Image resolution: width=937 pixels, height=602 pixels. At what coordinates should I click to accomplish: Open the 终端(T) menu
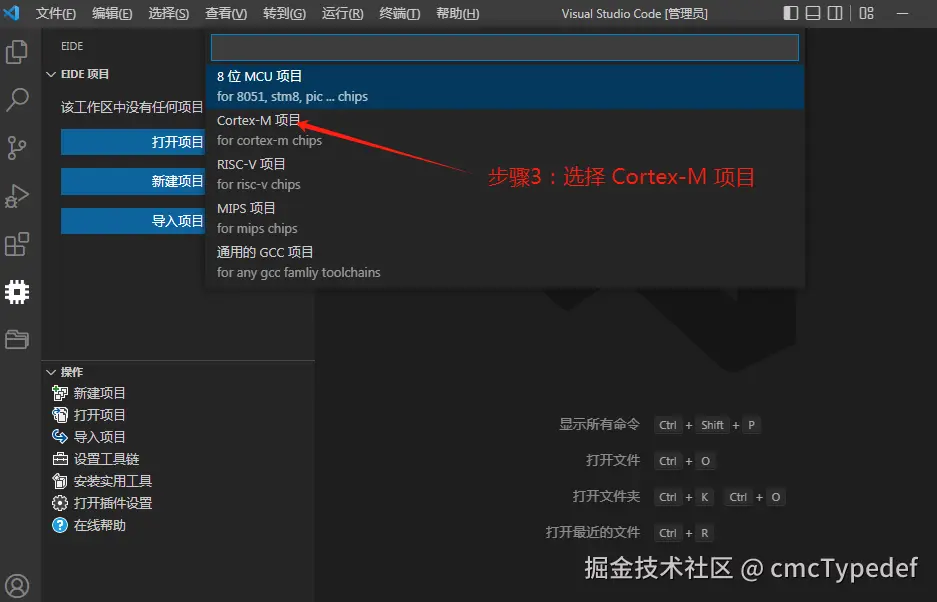[400, 13]
